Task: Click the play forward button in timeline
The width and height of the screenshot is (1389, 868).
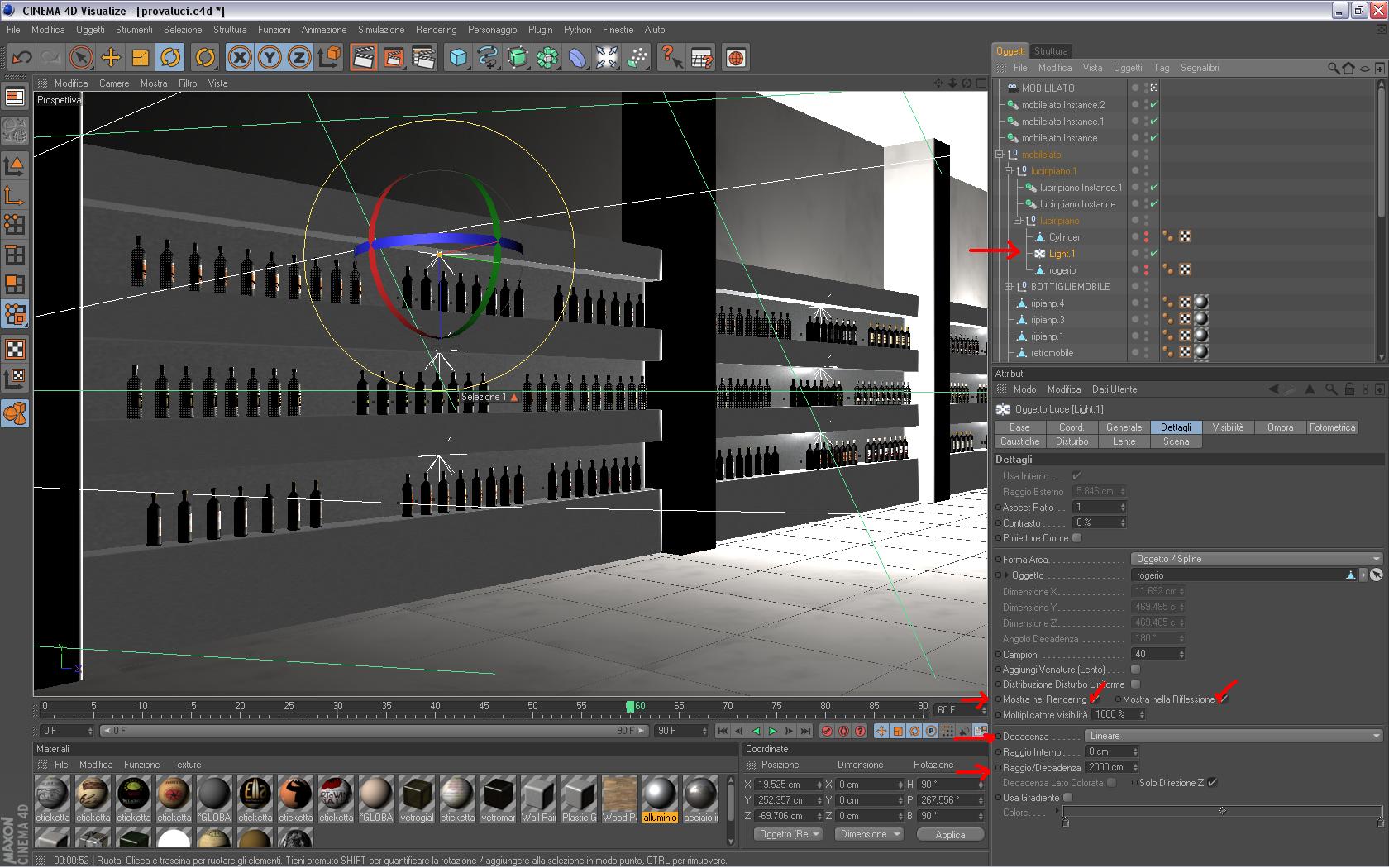Action: [x=772, y=731]
